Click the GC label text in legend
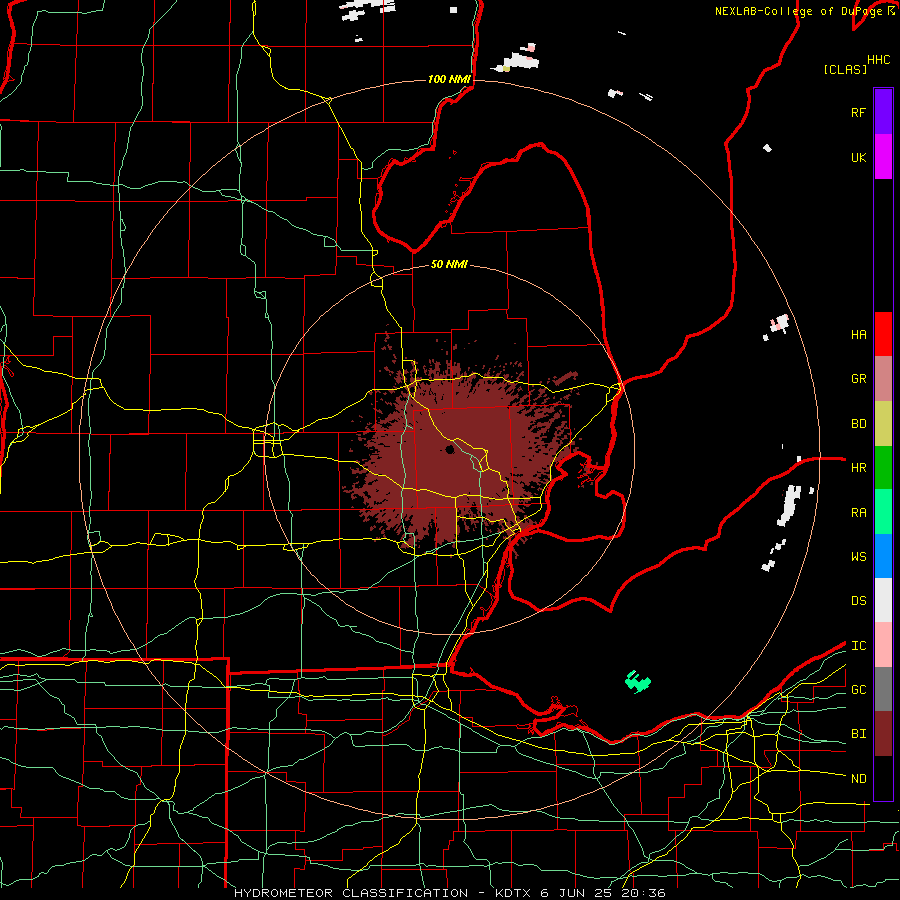This screenshot has width=900, height=900. click(x=858, y=690)
